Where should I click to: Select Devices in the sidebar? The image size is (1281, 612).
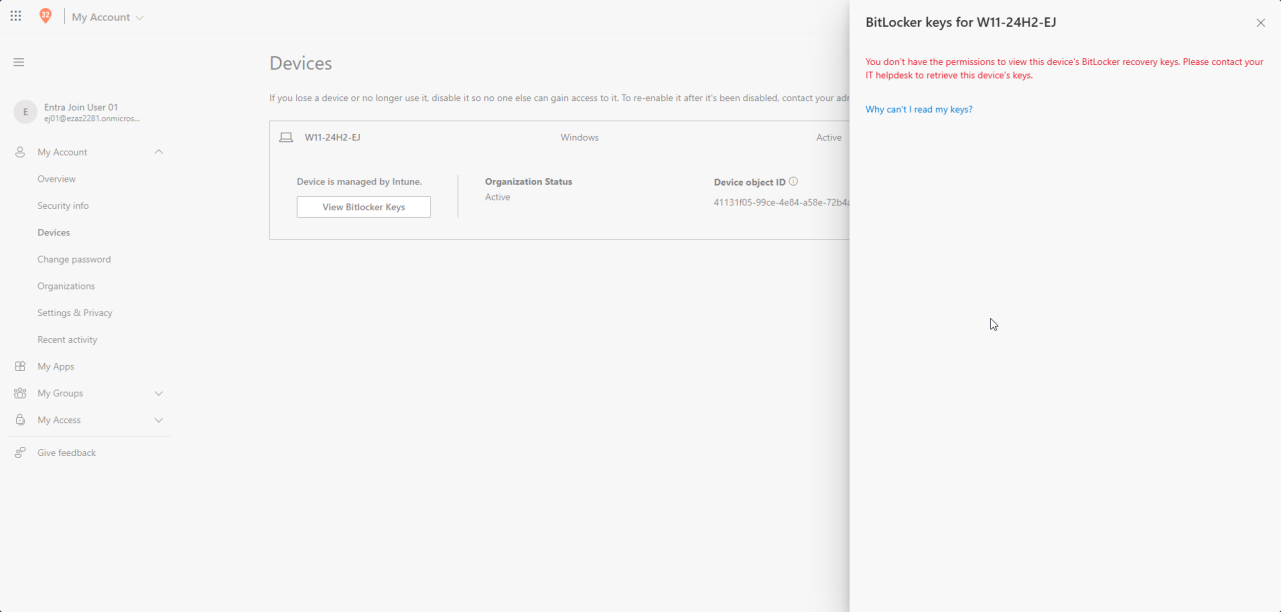pyautogui.click(x=54, y=233)
